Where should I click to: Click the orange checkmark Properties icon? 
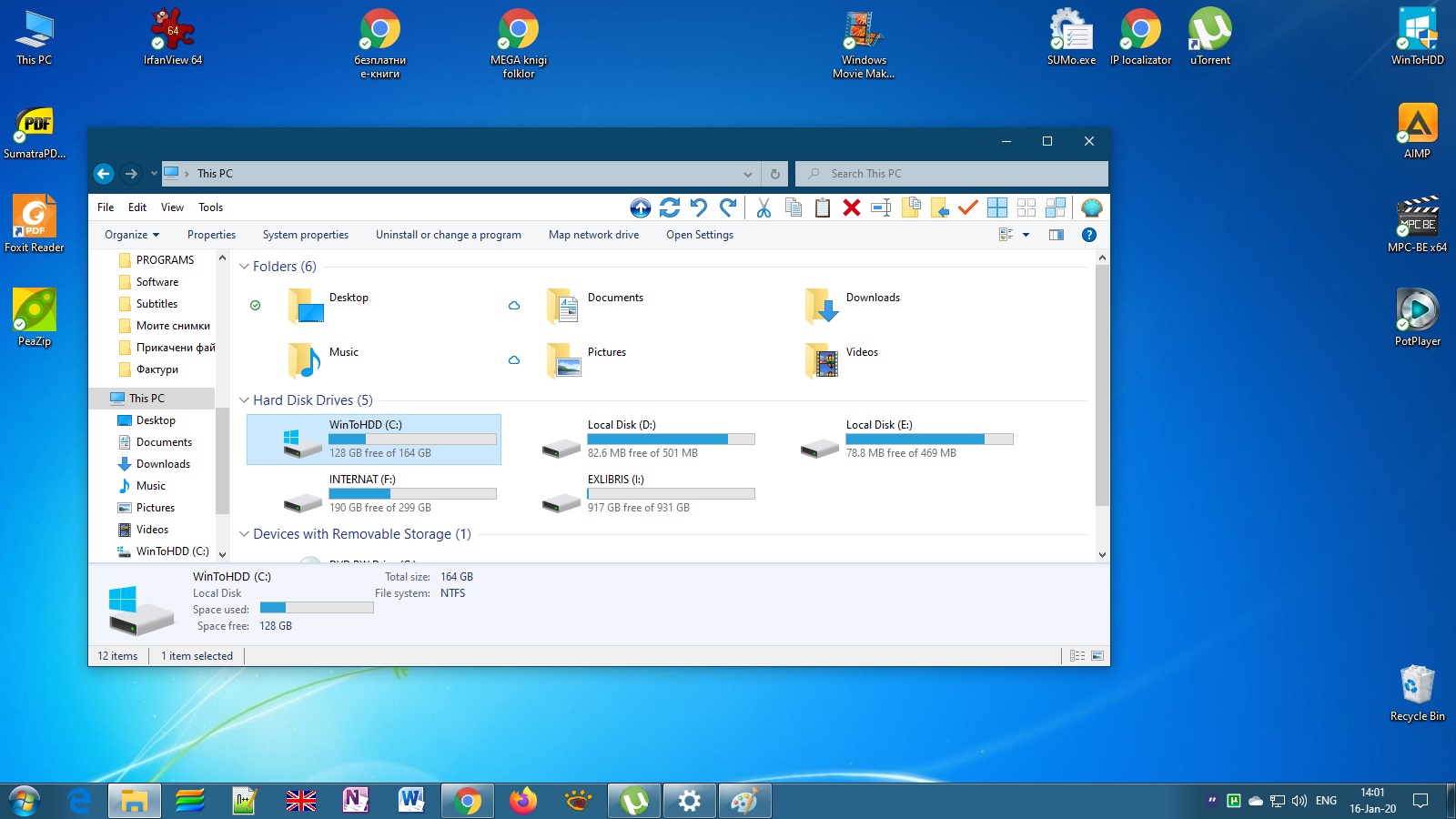coord(968,207)
